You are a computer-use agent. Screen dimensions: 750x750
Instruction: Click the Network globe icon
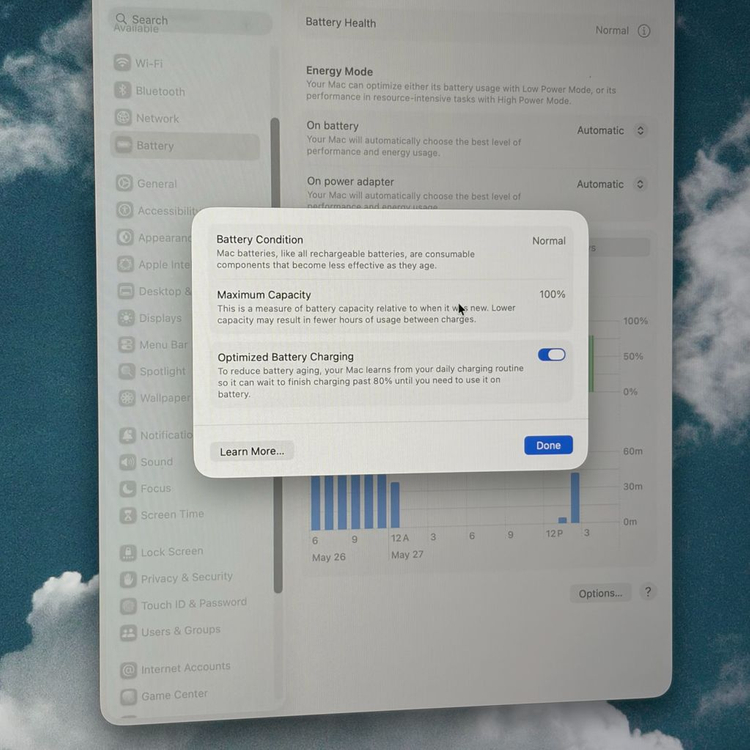tap(123, 117)
